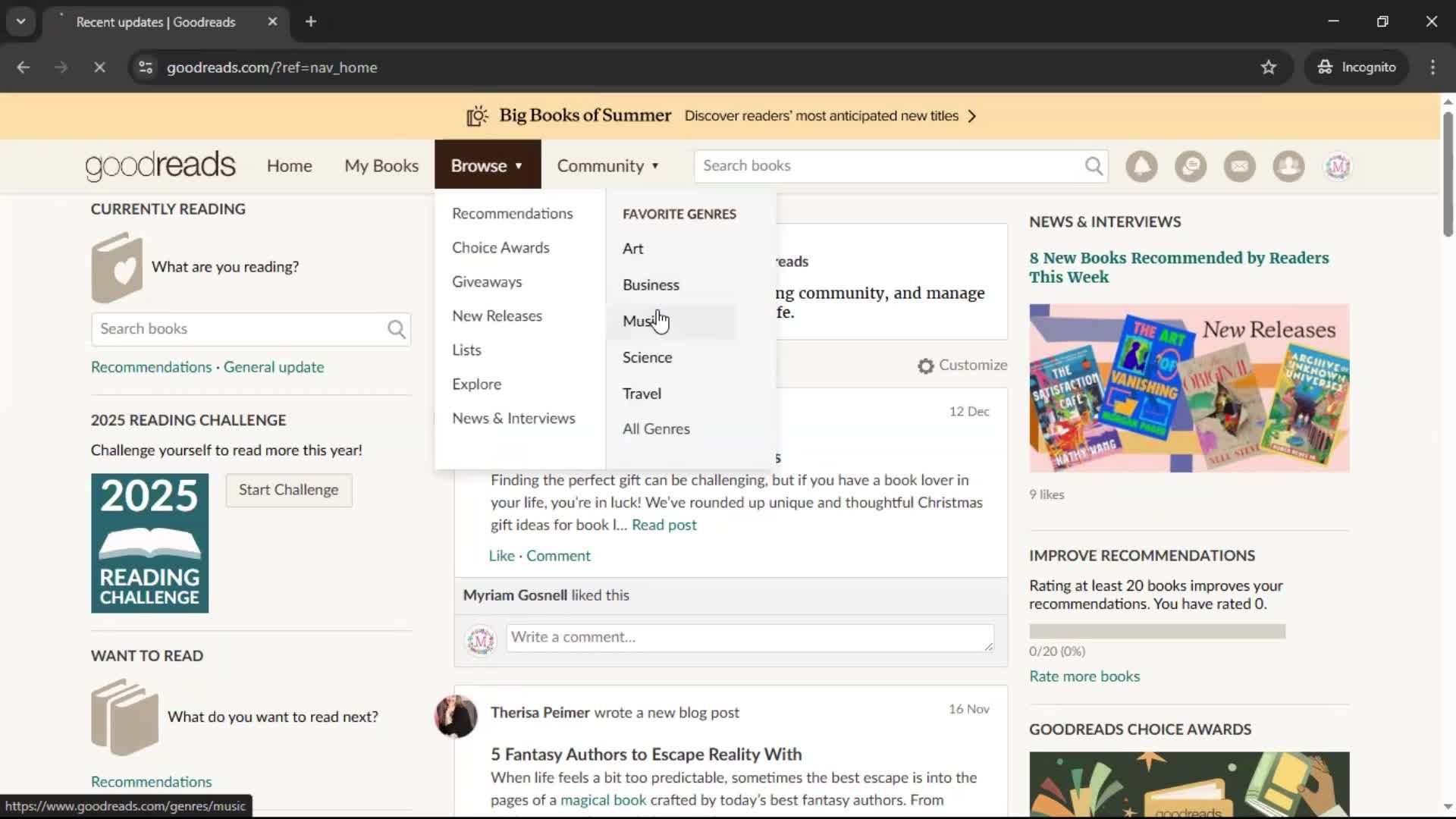Open the New Releases article image
Image resolution: width=1456 pixels, height=819 pixels.
pos(1189,388)
